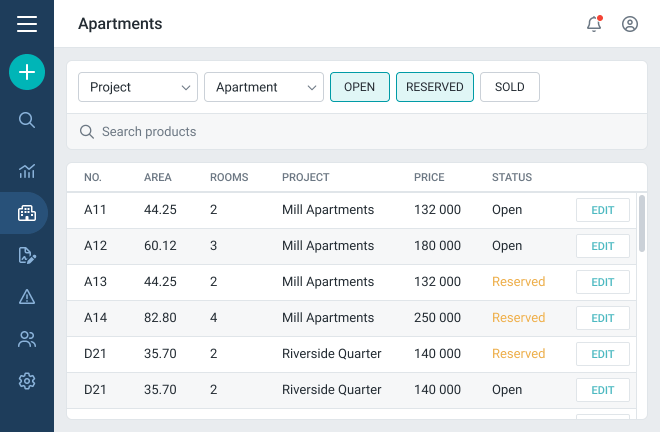Open the settings gear sidebar icon

(x=27, y=381)
